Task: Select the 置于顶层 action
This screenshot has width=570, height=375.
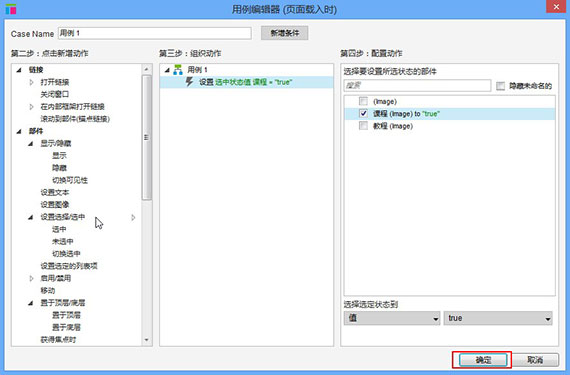Action: [x=66, y=315]
